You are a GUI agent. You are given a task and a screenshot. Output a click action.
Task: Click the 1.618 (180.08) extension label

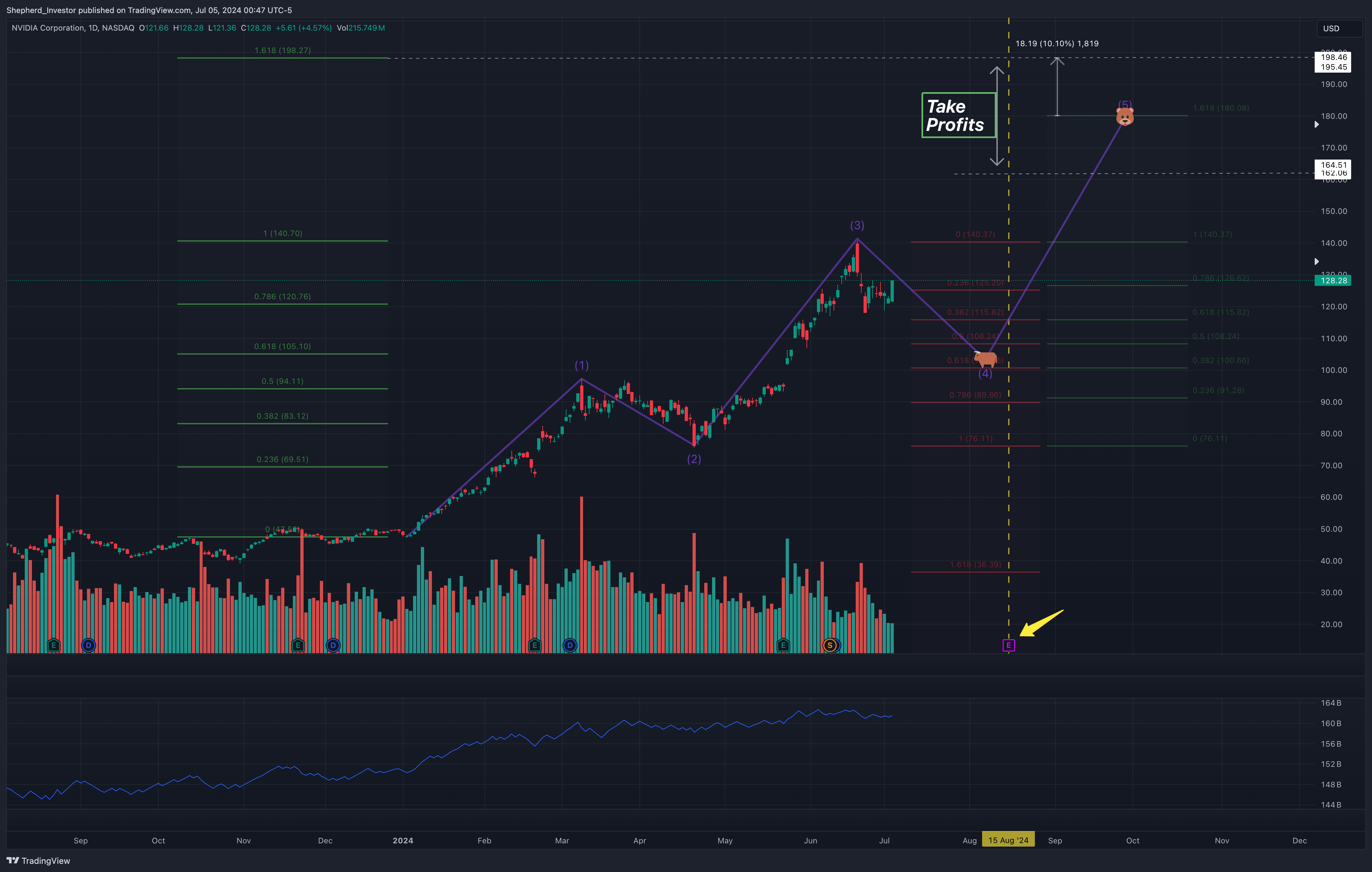click(1221, 108)
